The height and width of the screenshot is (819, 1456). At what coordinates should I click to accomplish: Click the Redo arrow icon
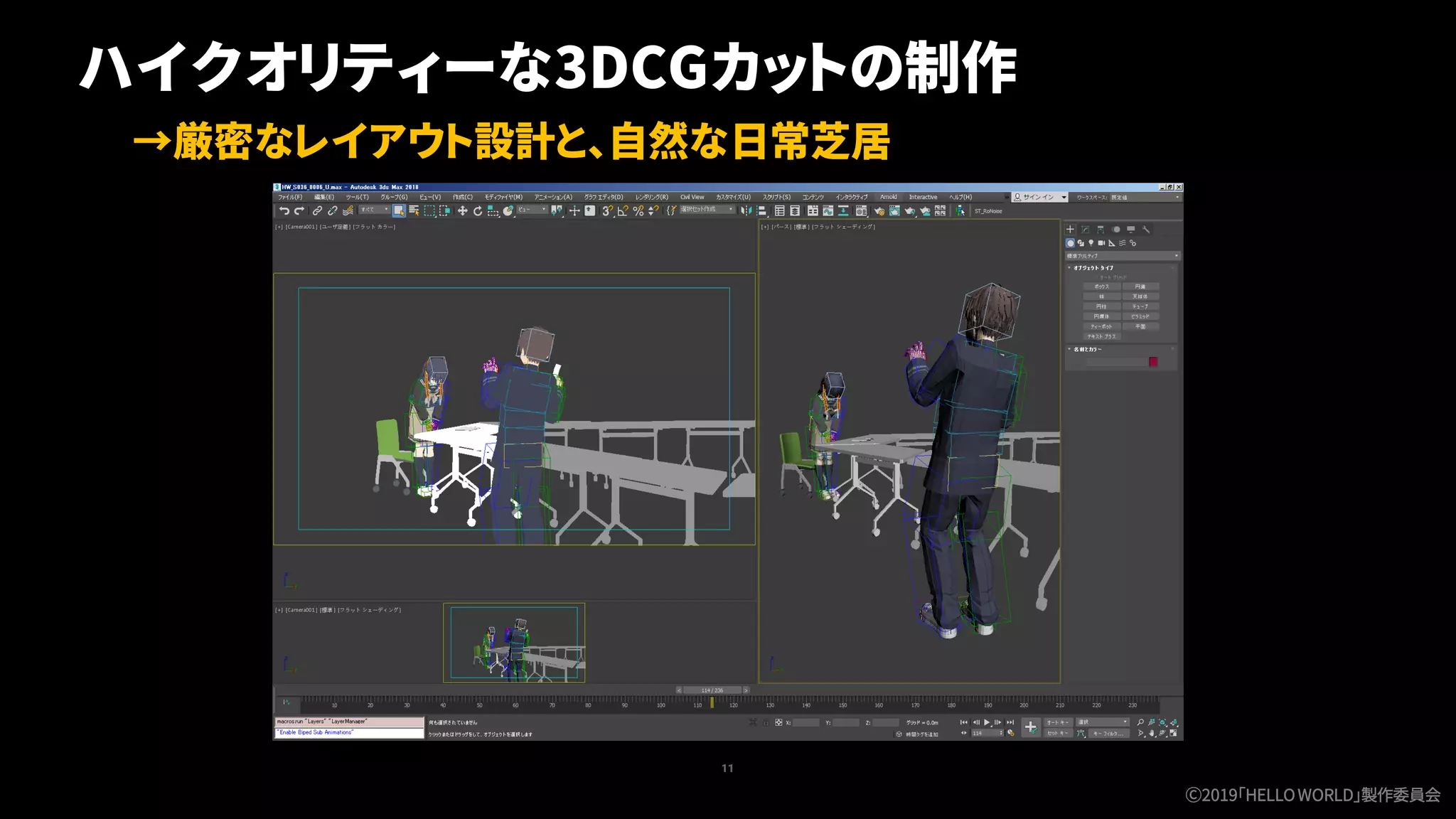coord(299,210)
